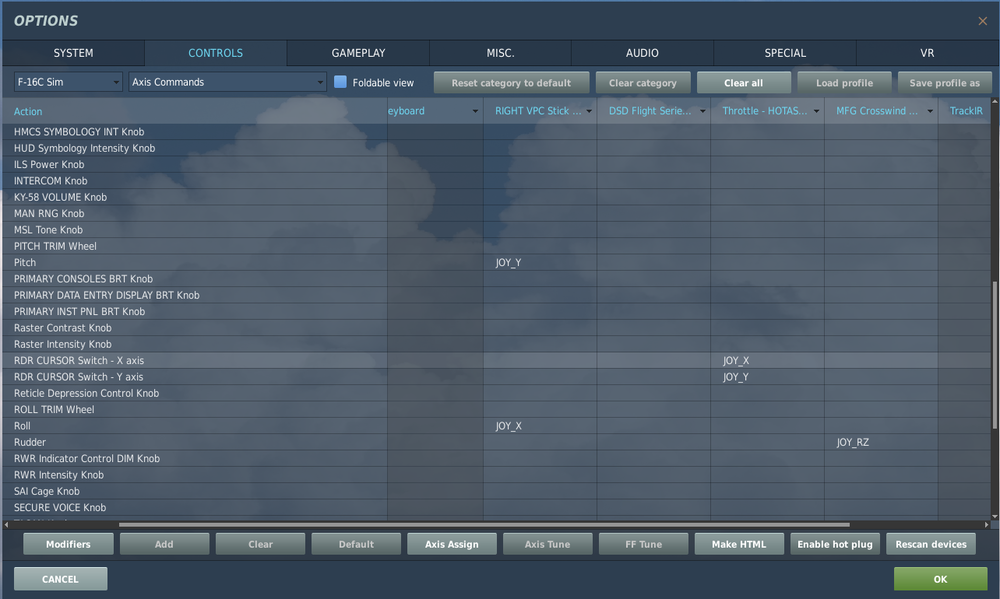Open the Axis Tune settings
The height and width of the screenshot is (599, 1000).
click(x=547, y=543)
